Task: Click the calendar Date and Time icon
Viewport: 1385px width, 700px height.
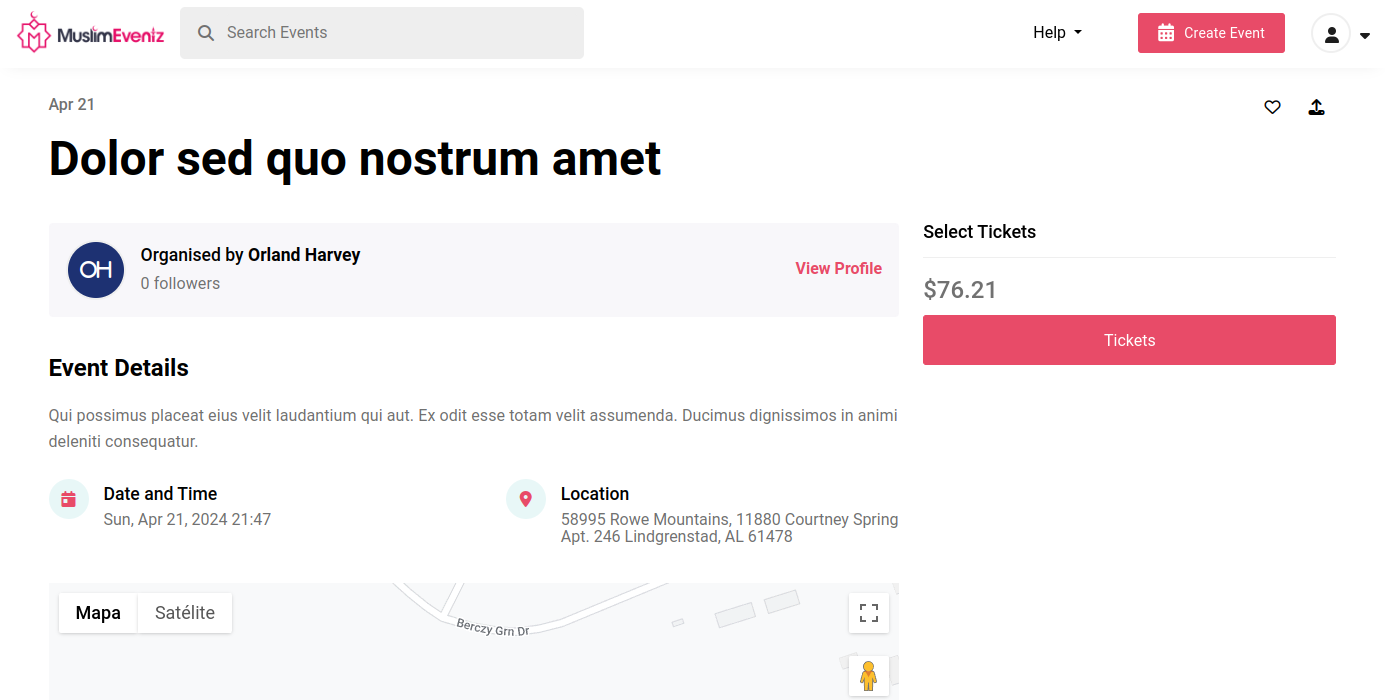Action: (x=69, y=499)
